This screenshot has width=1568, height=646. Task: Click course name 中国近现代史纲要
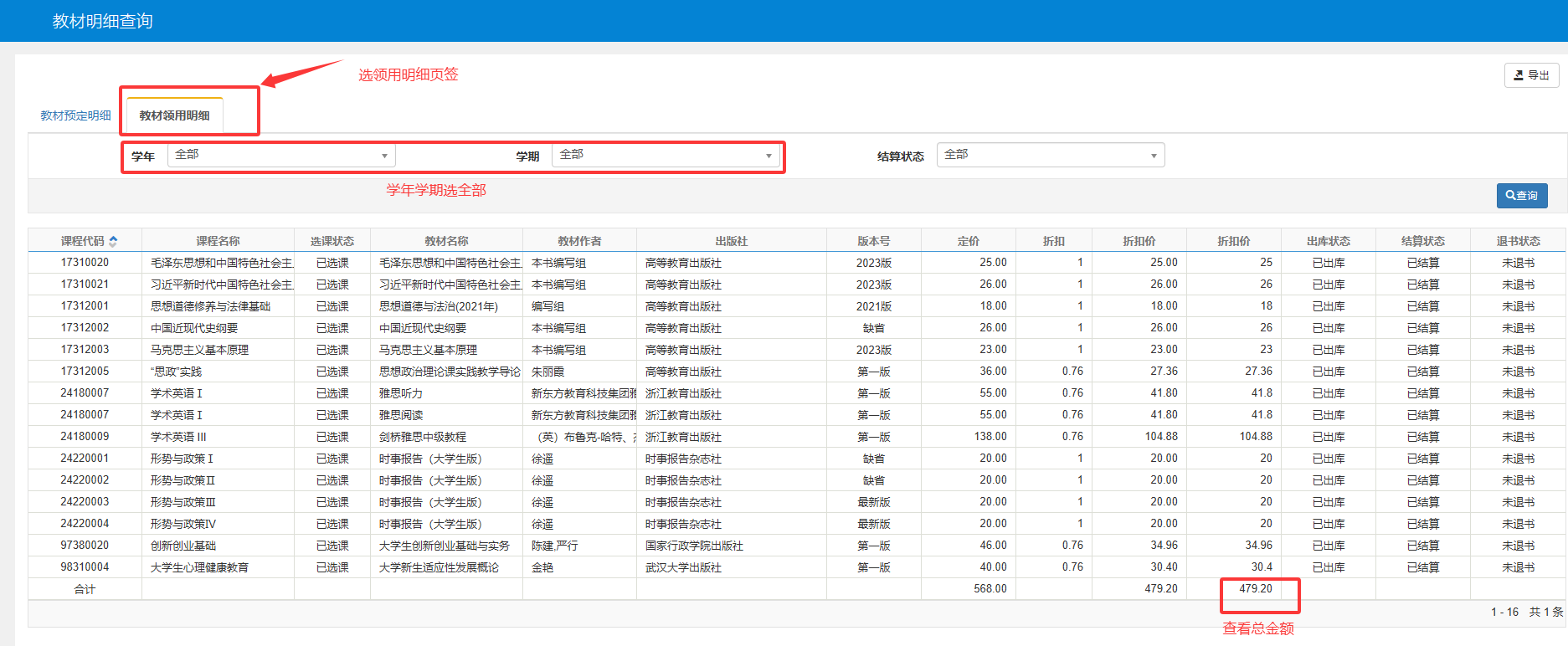pyautogui.click(x=194, y=328)
